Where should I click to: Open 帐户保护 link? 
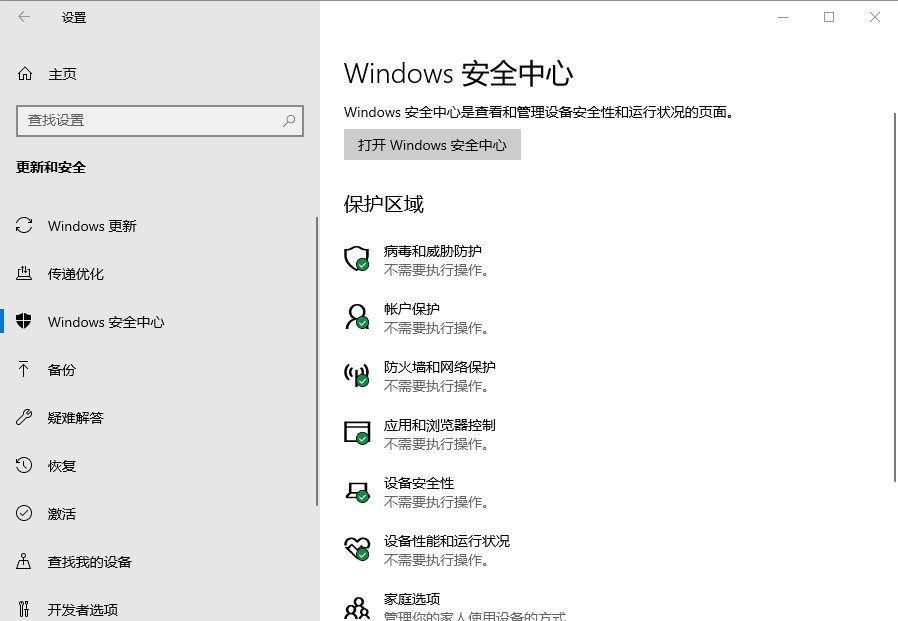[x=412, y=309]
